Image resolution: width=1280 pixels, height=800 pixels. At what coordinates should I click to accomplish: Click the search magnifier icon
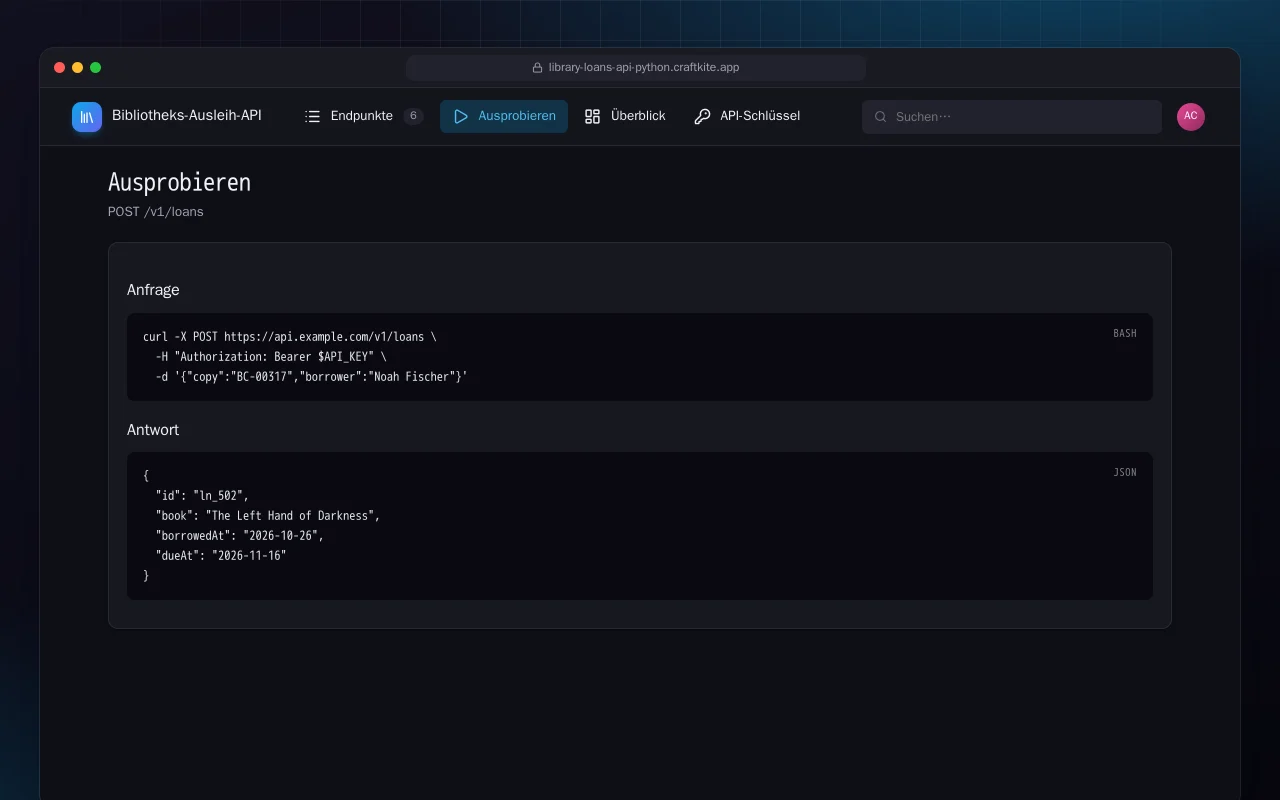(x=881, y=117)
